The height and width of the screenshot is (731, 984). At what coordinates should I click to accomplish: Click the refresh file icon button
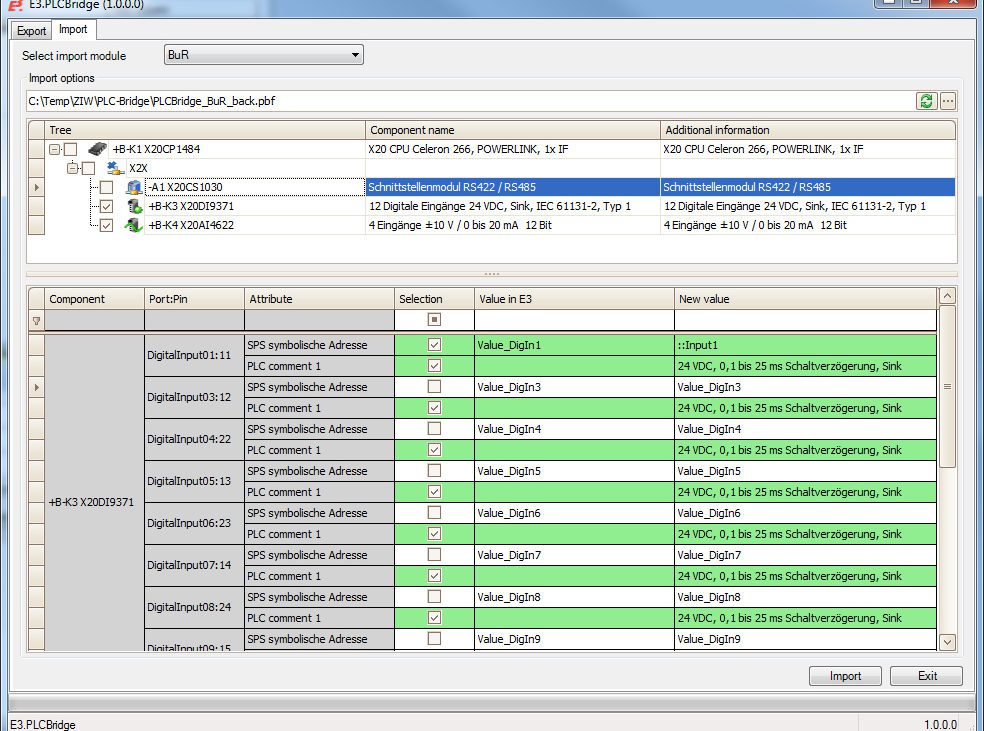[926, 101]
